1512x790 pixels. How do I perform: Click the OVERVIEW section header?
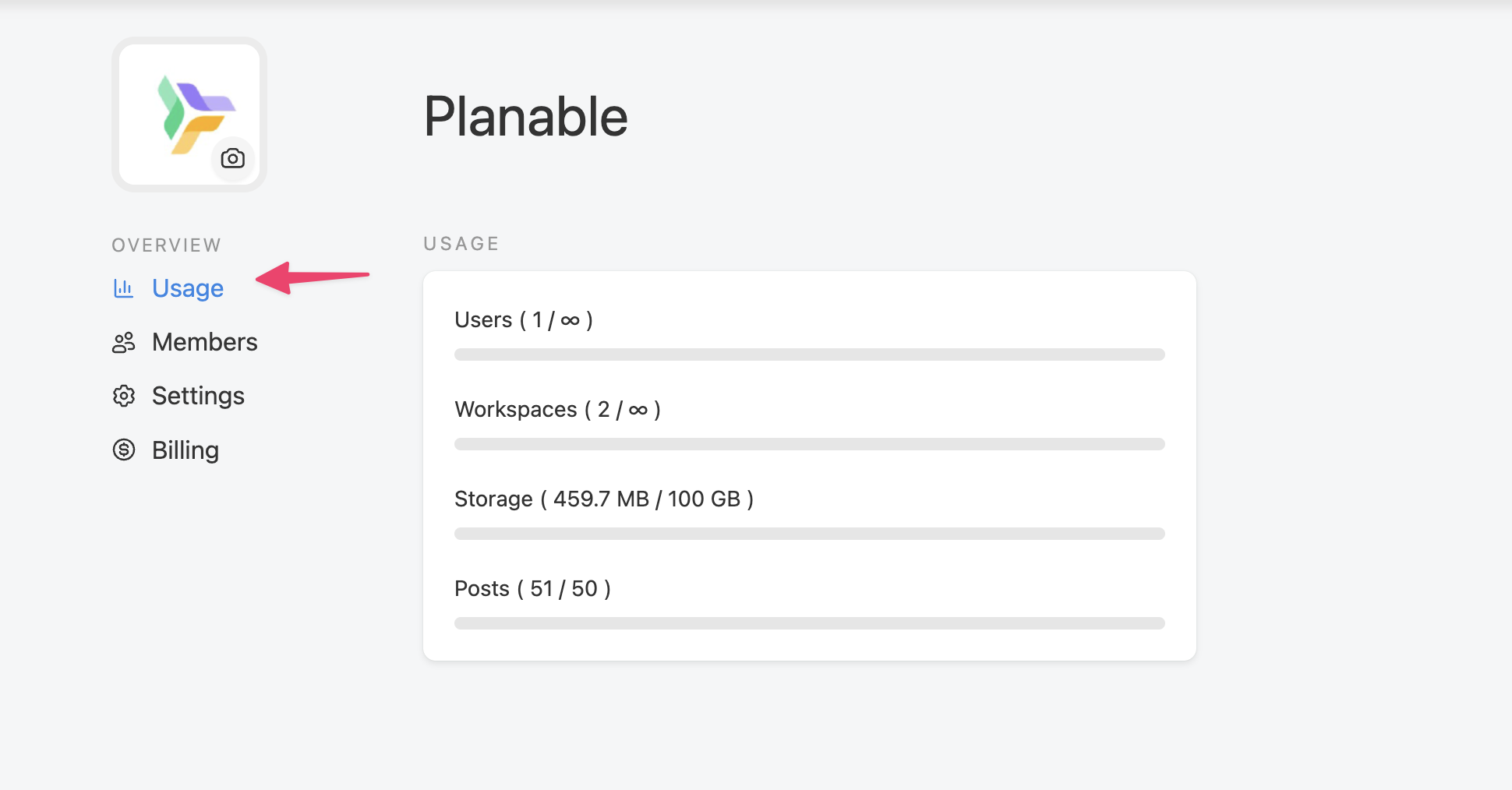tap(166, 245)
